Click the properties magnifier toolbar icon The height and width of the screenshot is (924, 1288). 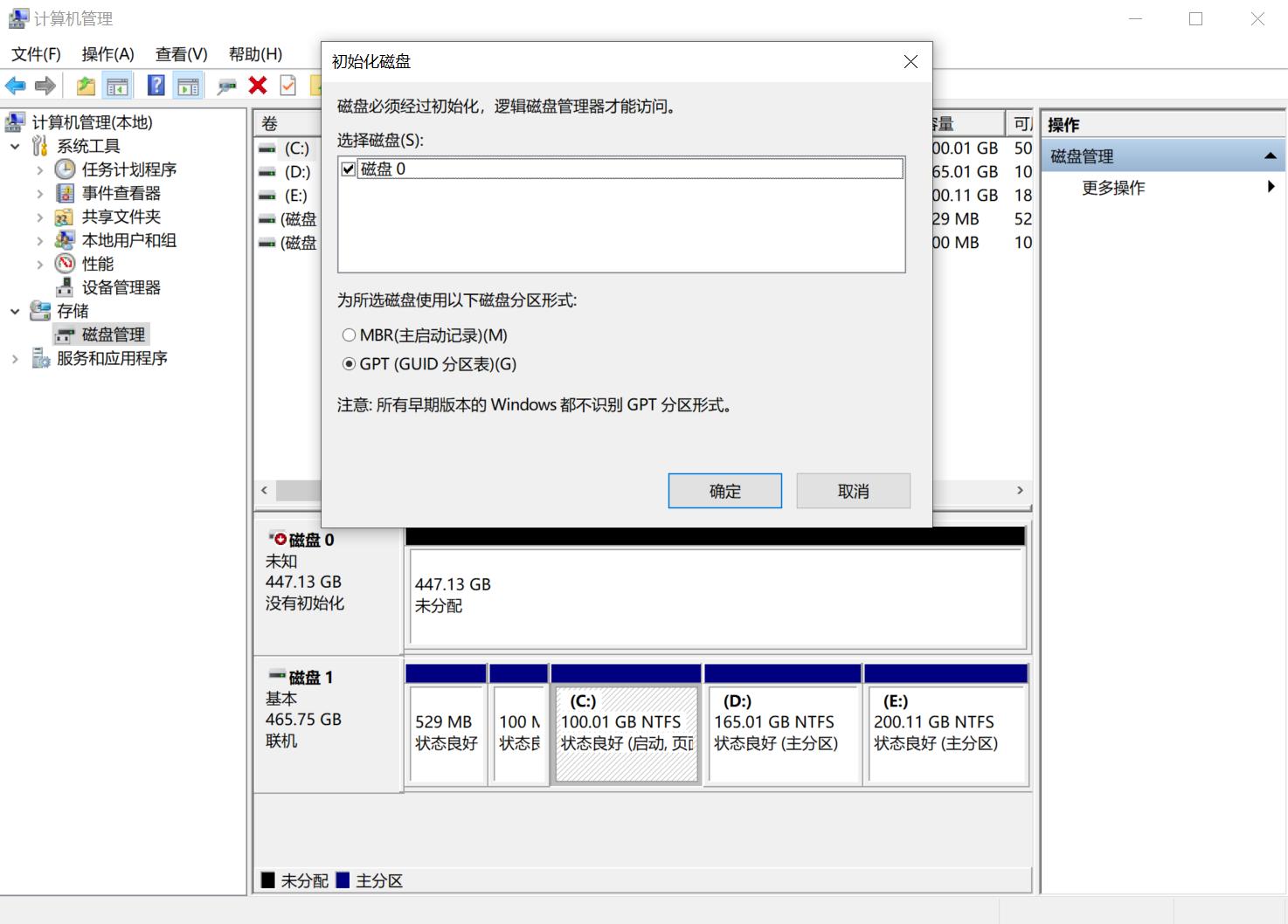(x=225, y=85)
